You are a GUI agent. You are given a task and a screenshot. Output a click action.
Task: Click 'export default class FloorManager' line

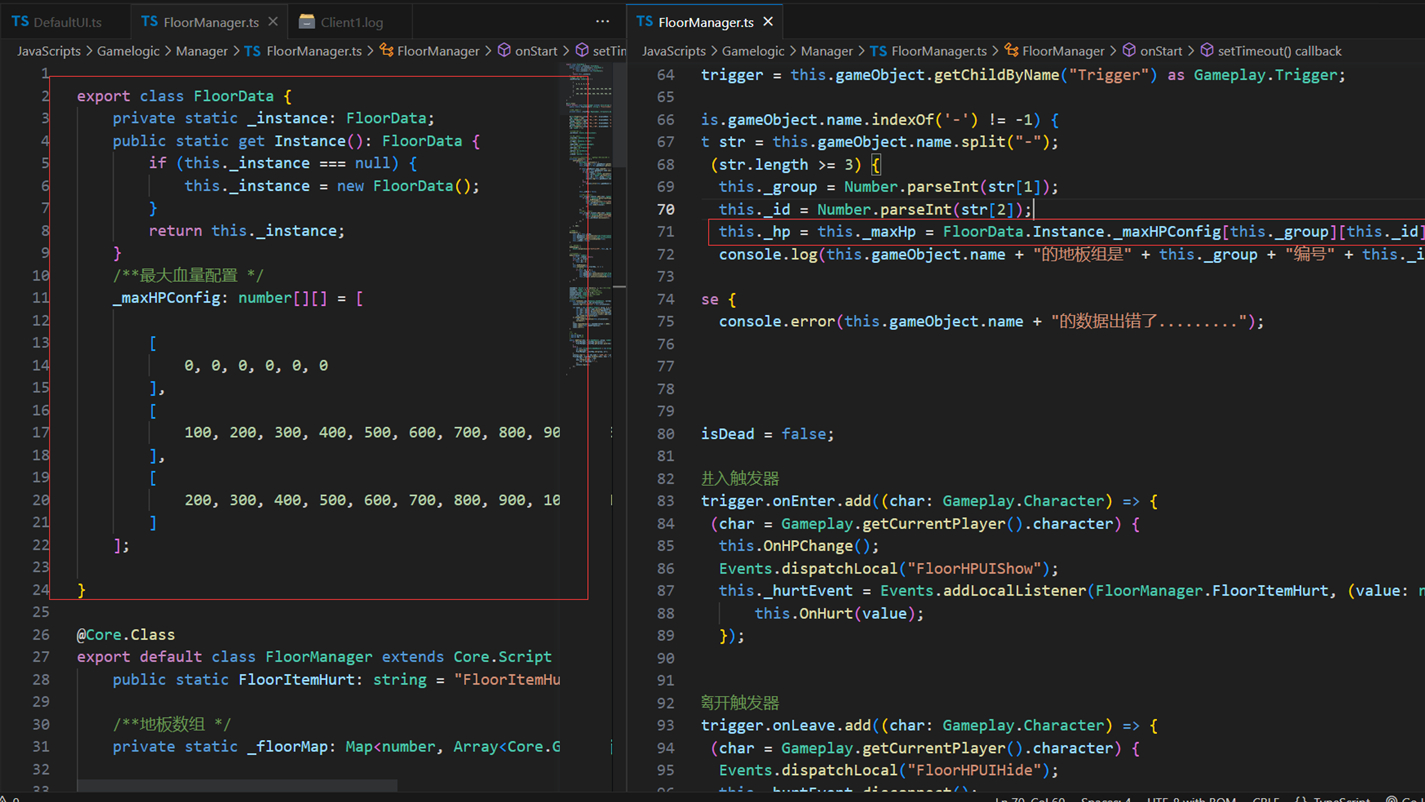(x=314, y=656)
